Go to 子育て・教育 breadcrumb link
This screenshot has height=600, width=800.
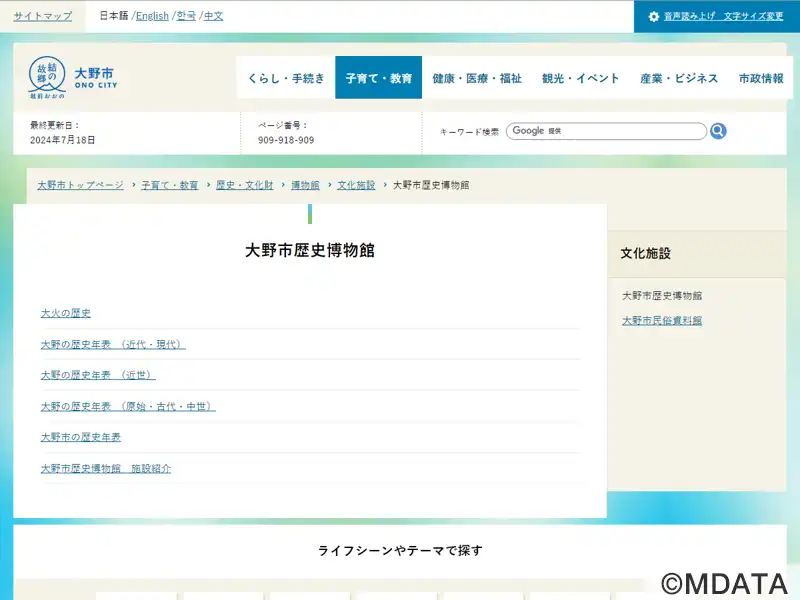point(170,185)
